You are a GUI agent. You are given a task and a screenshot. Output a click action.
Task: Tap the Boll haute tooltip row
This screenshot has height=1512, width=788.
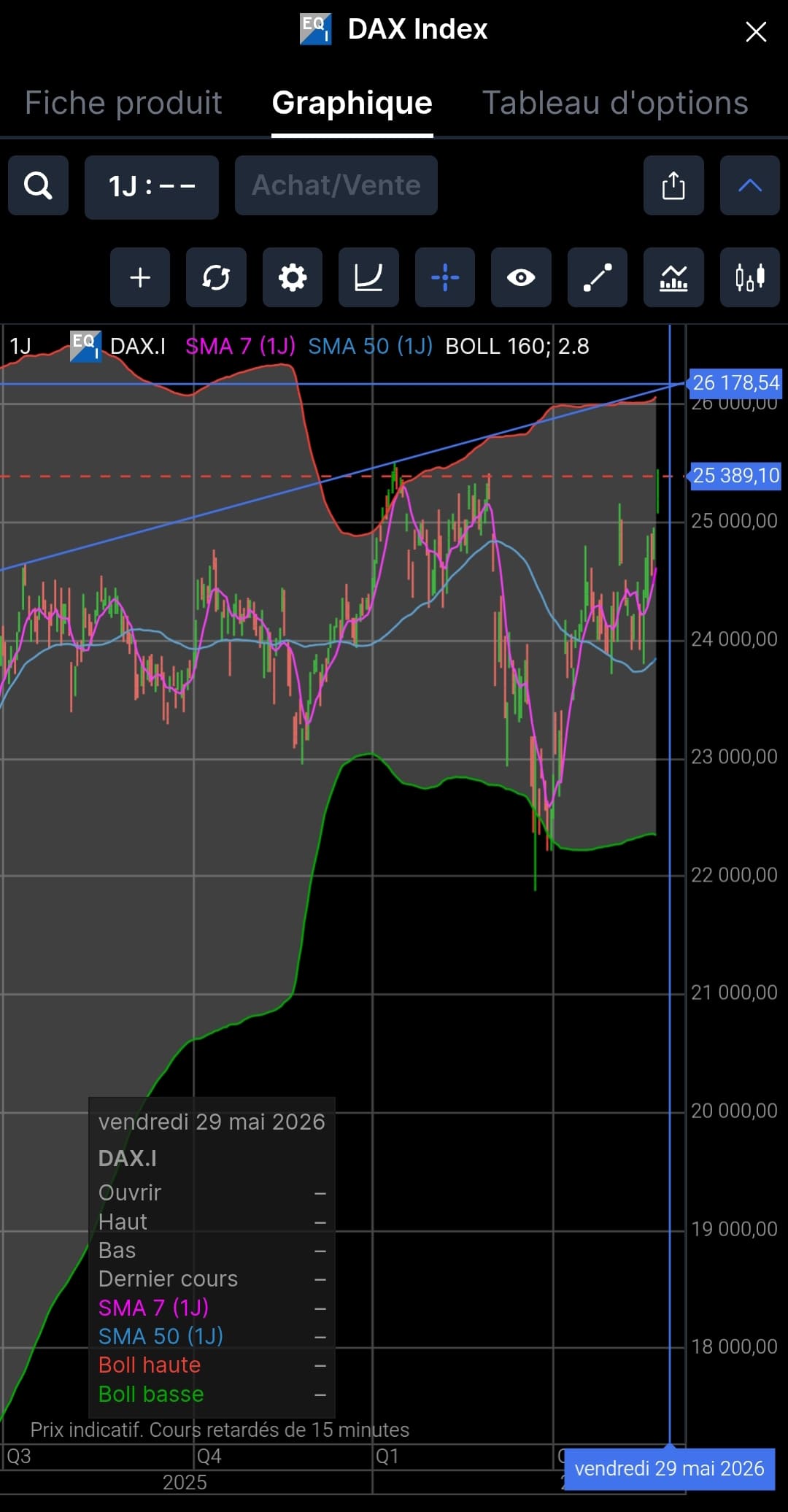[x=212, y=1365]
